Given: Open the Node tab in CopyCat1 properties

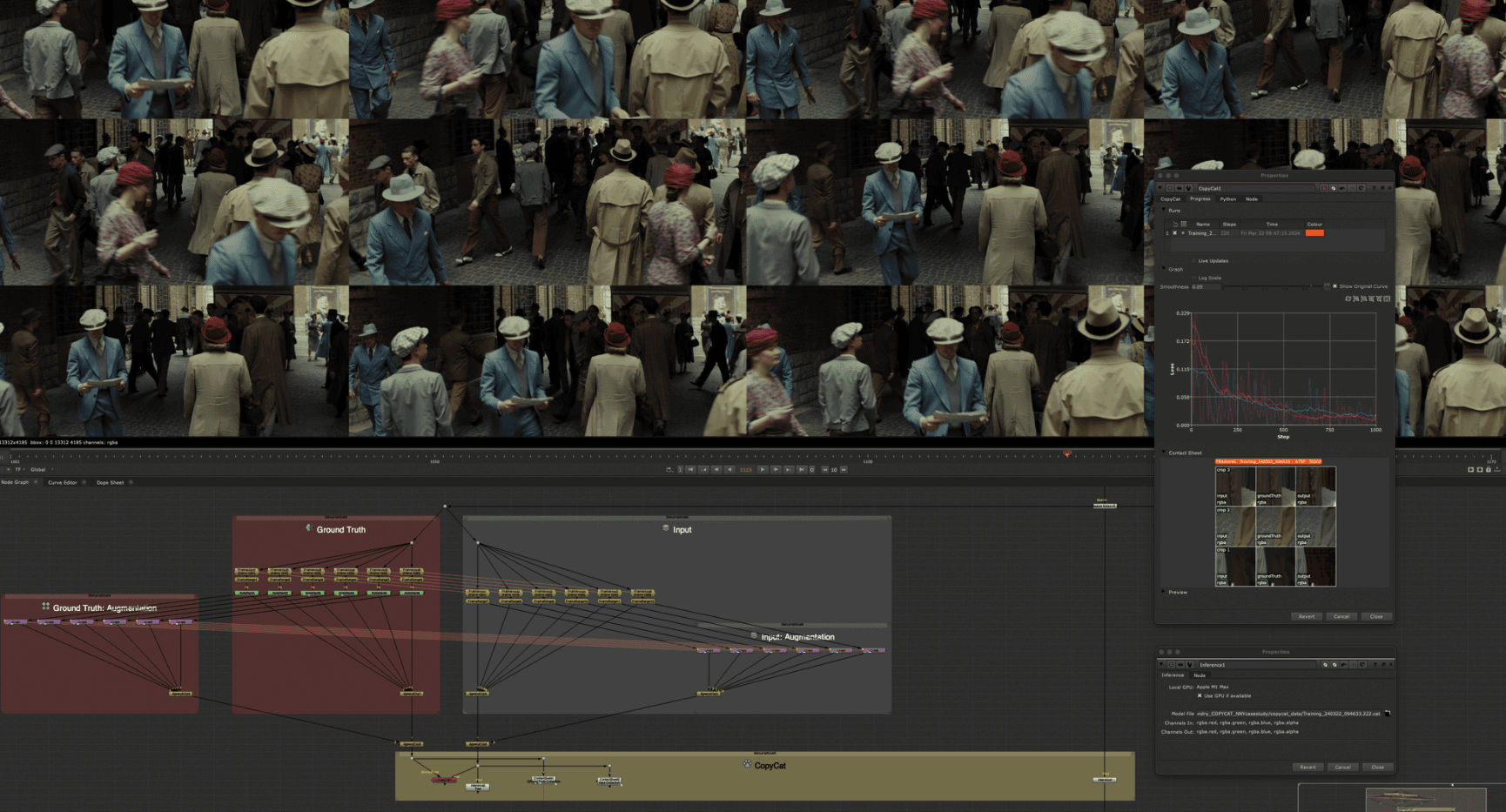Looking at the screenshot, I should point(1252,199).
